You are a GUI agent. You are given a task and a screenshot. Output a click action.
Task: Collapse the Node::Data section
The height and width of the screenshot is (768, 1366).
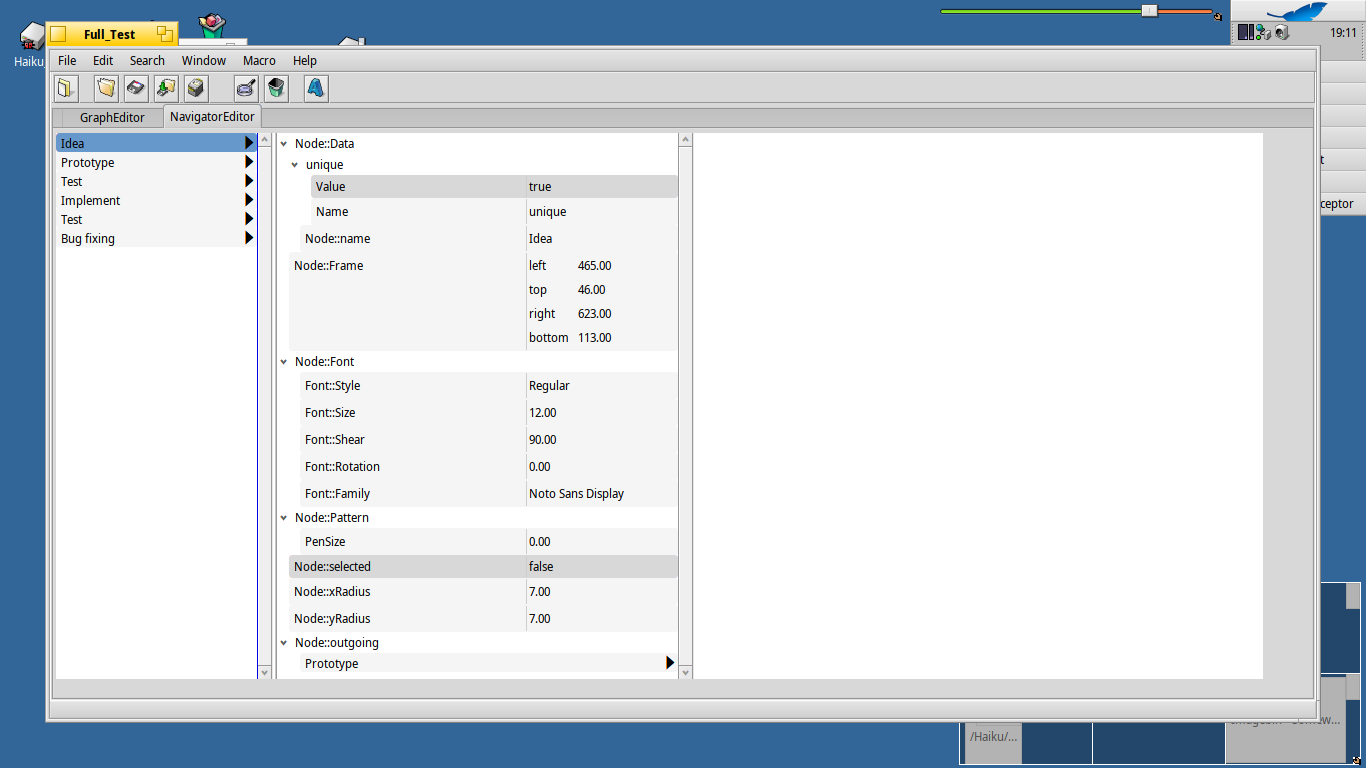click(284, 144)
